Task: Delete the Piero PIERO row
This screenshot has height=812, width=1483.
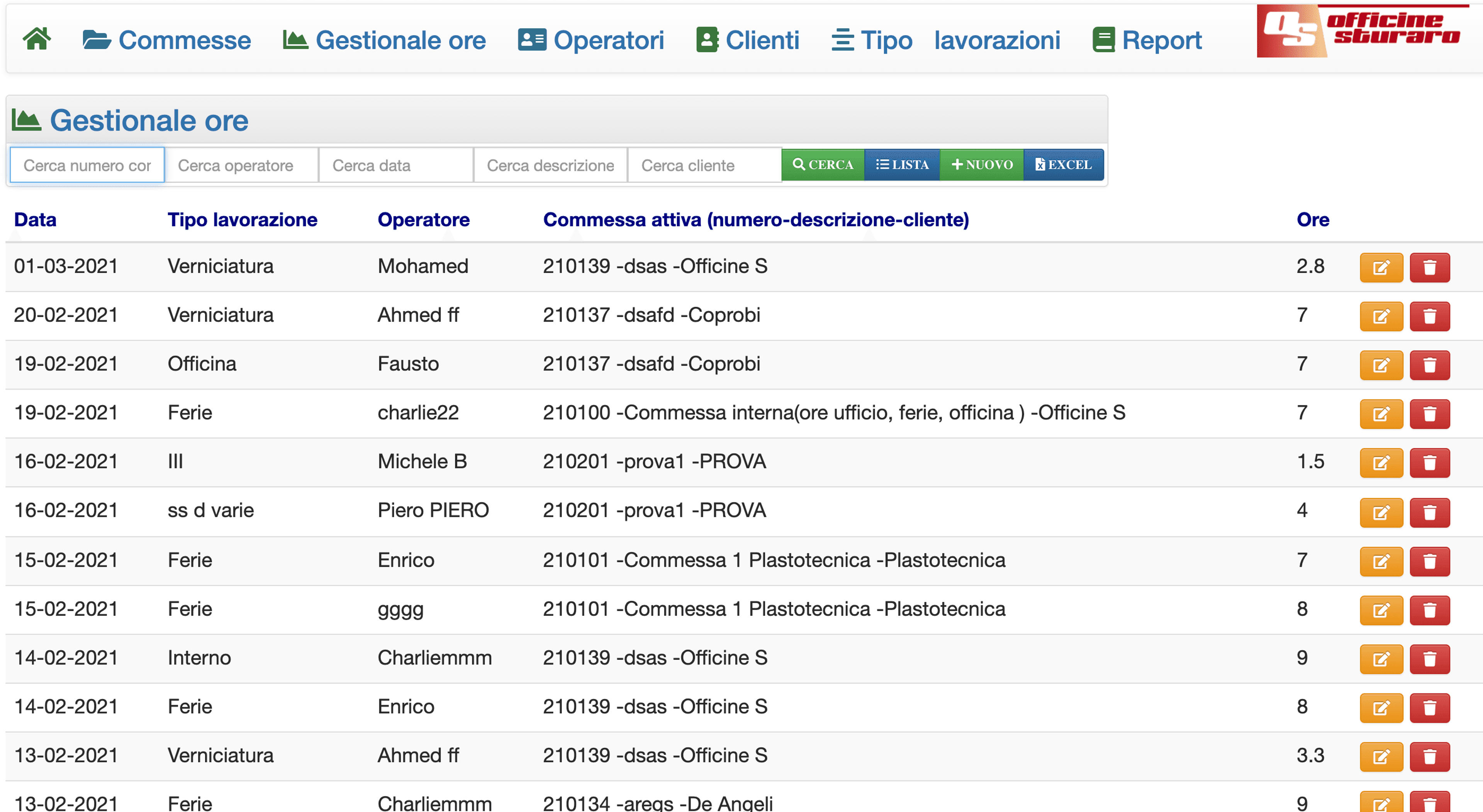Action: (1429, 512)
